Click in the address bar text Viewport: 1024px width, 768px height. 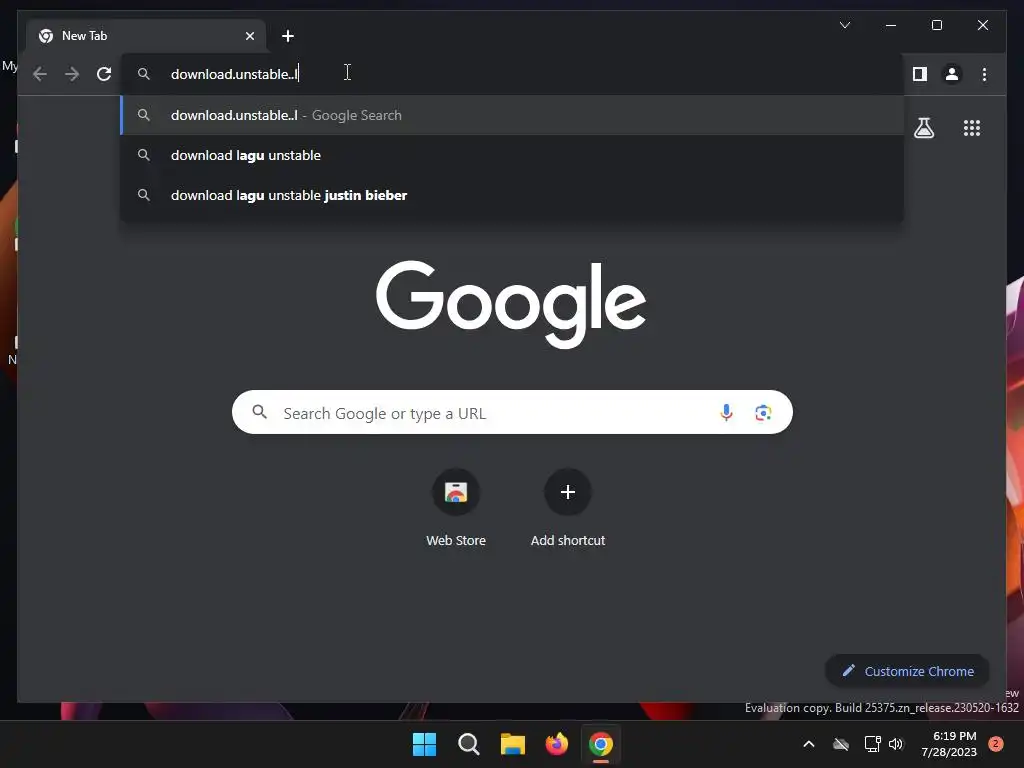(234, 74)
